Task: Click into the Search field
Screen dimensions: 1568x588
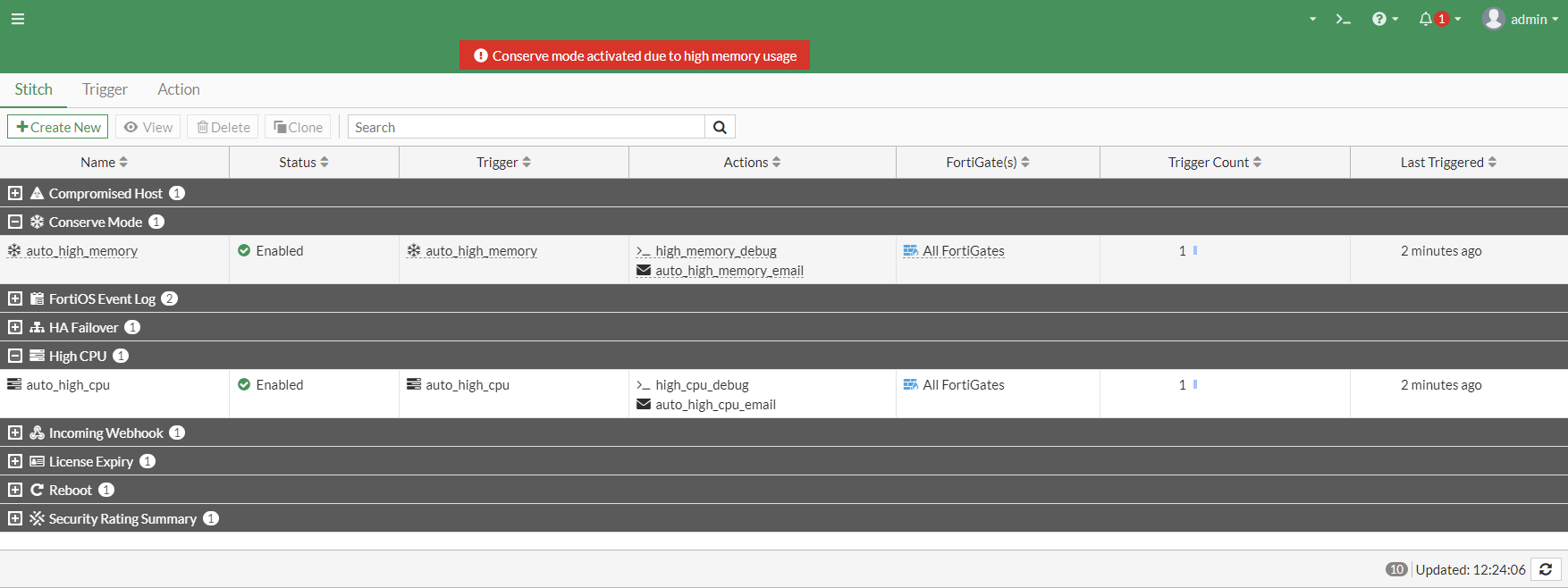Action: click(527, 127)
